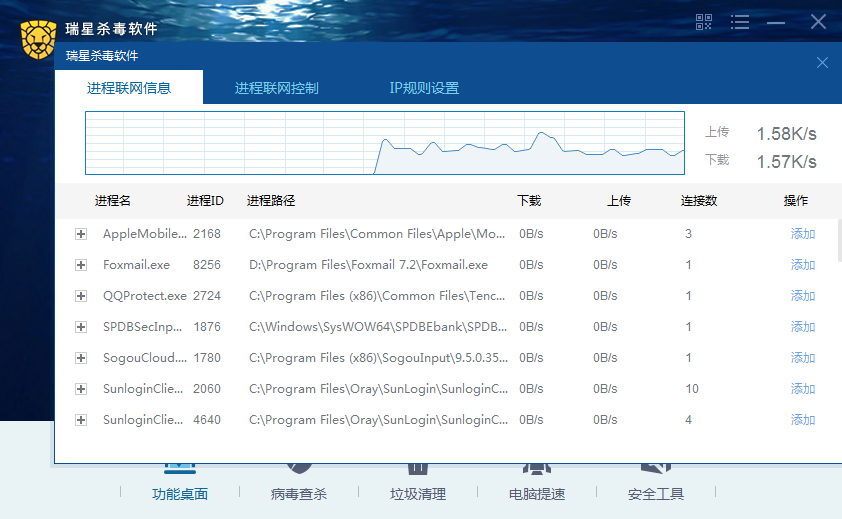
Task: Expand the Foxmail.exe process row
Action: [81, 265]
